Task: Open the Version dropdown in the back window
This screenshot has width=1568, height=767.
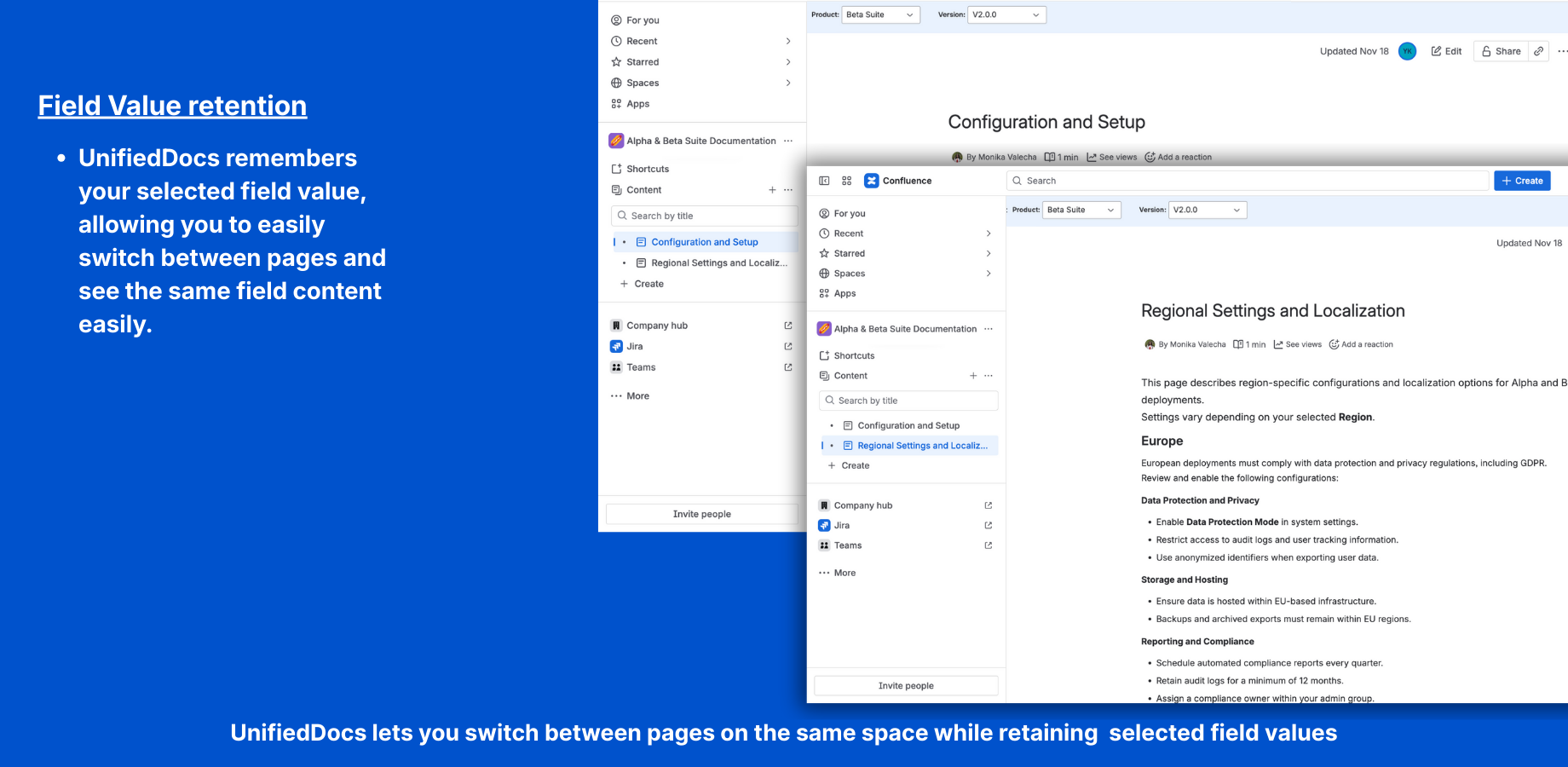Action: [1006, 14]
